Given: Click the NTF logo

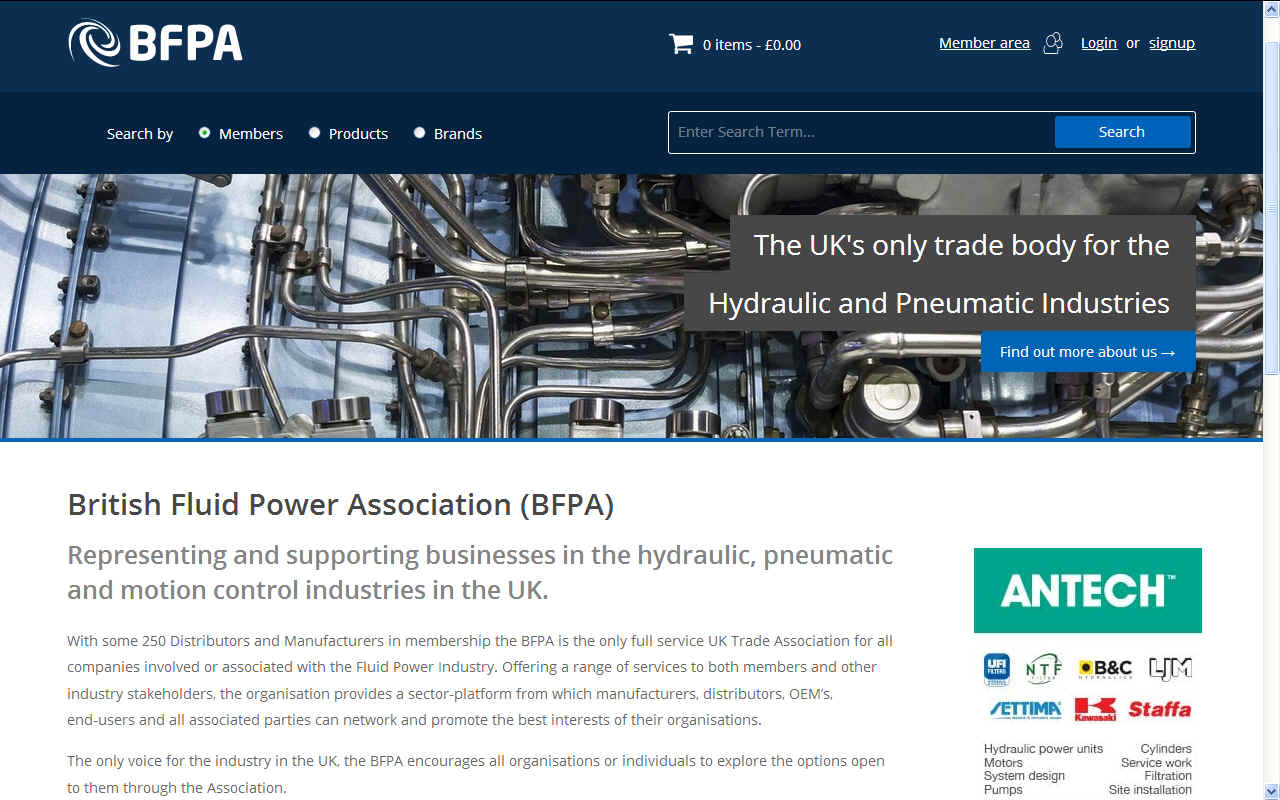Looking at the screenshot, I should coord(1042,669).
